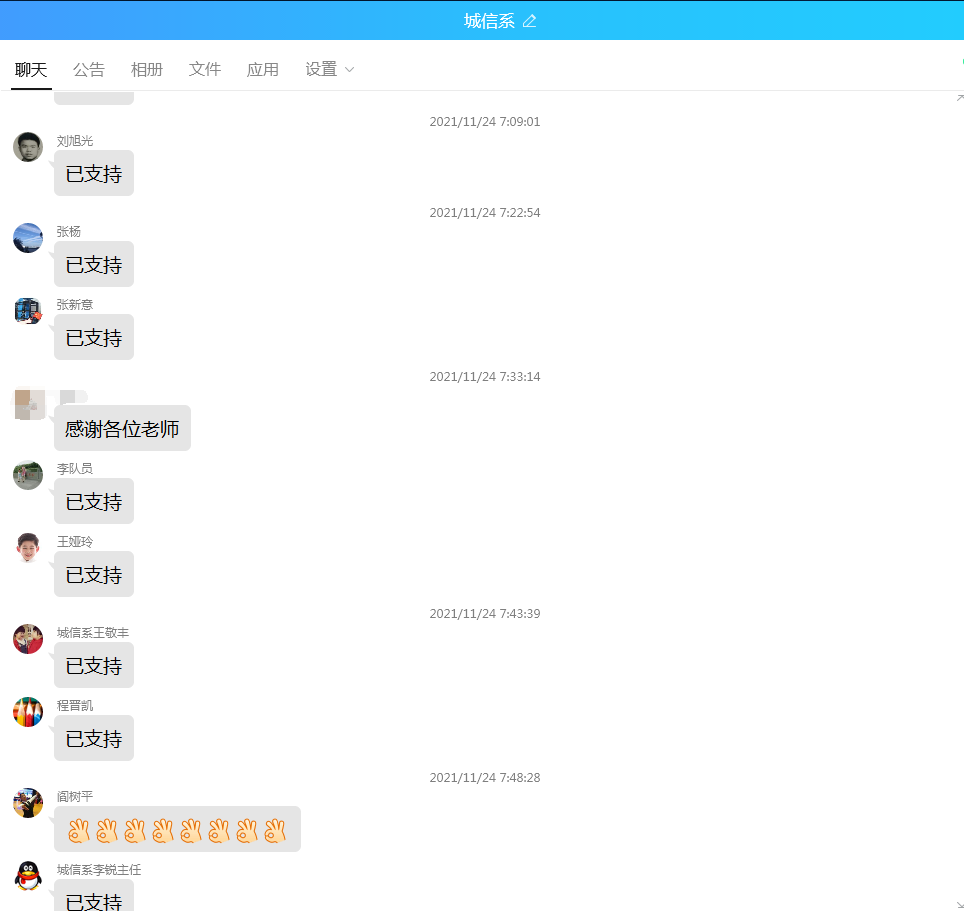Switch to the 公告 tab
964x912 pixels.
coord(88,69)
